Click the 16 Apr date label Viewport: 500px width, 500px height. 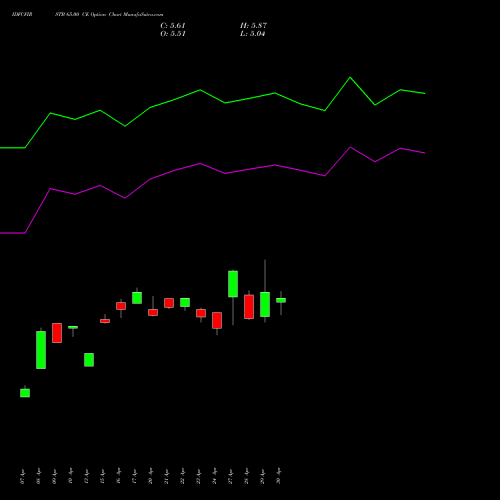118,476
